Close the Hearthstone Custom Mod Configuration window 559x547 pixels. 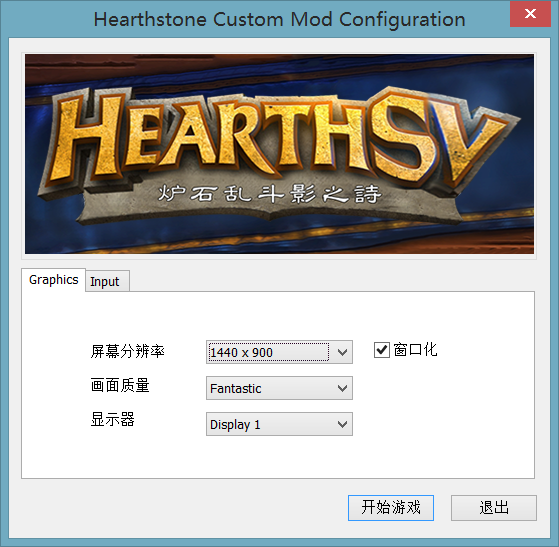[x=530, y=14]
